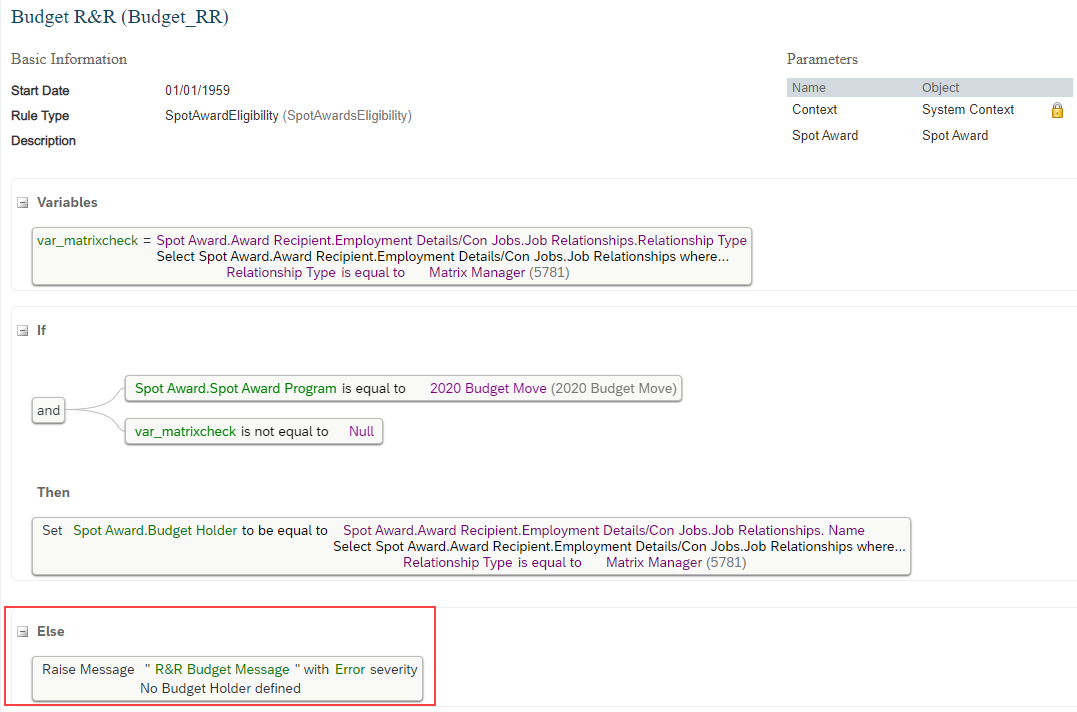
Task: Click the Start Date value 01/01/1959
Action: (197, 91)
